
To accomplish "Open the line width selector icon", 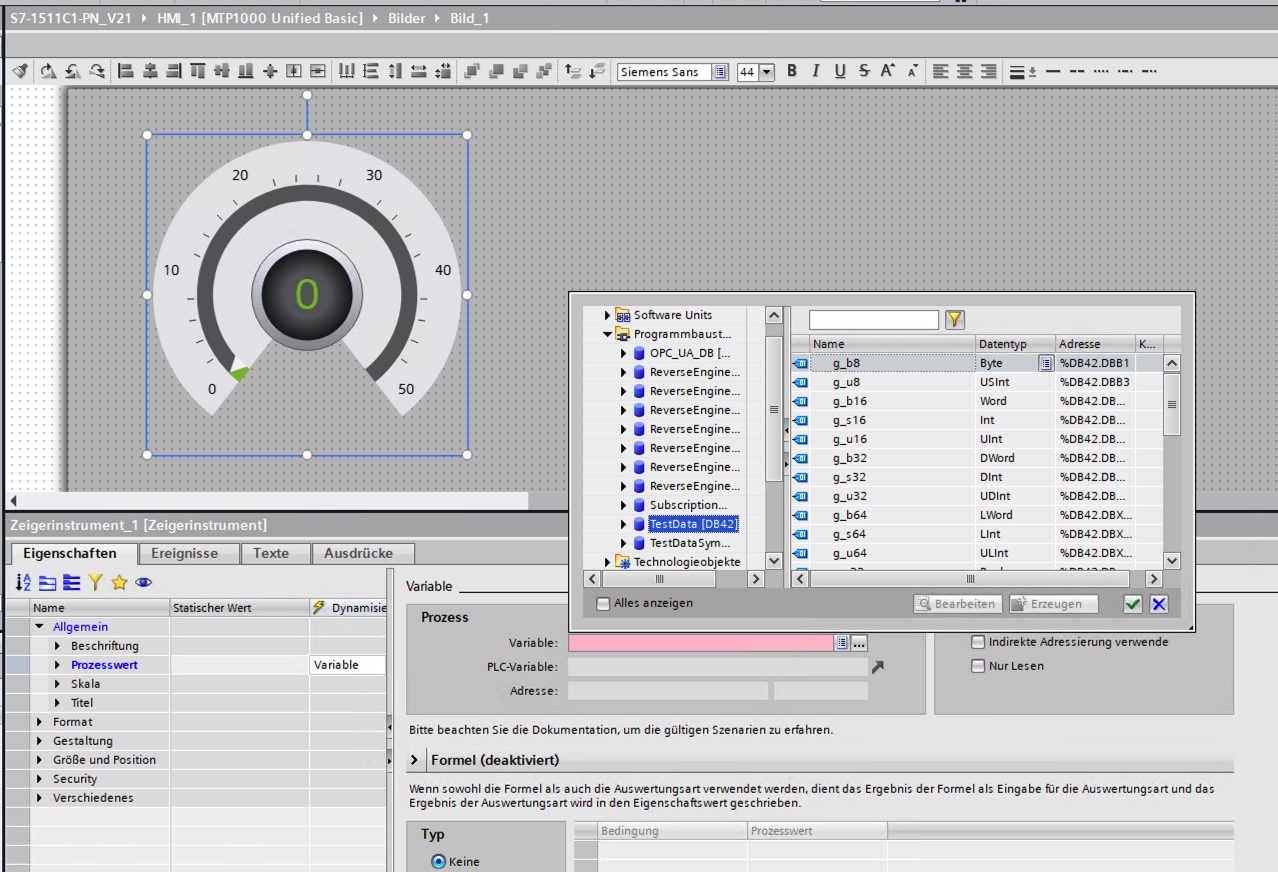I will [1022, 71].
